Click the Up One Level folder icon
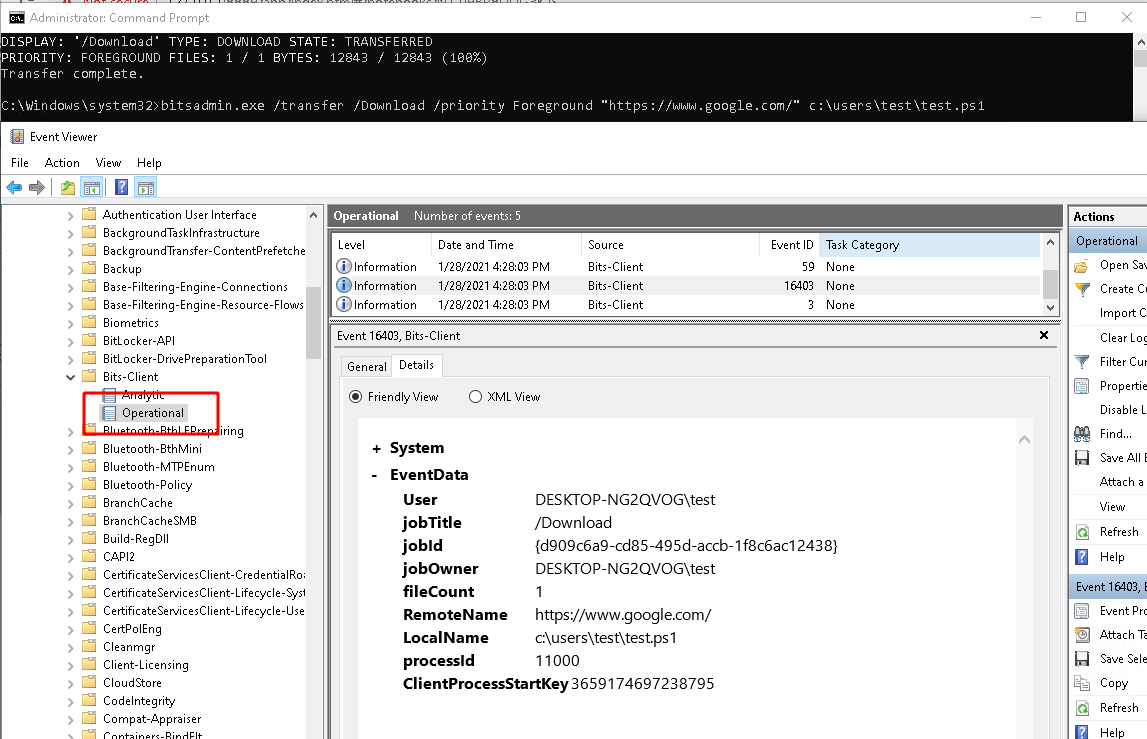Screen dimensions: 1147x739 pyautogui.click(x=67, y=187)
